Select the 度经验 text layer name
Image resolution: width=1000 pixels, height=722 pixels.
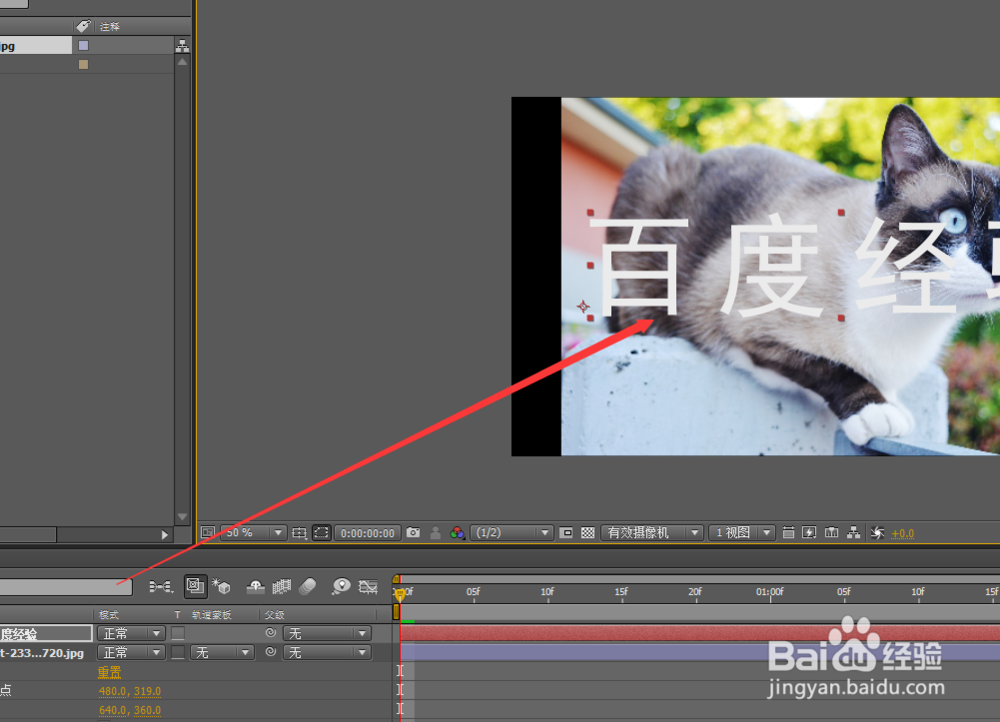19,635
